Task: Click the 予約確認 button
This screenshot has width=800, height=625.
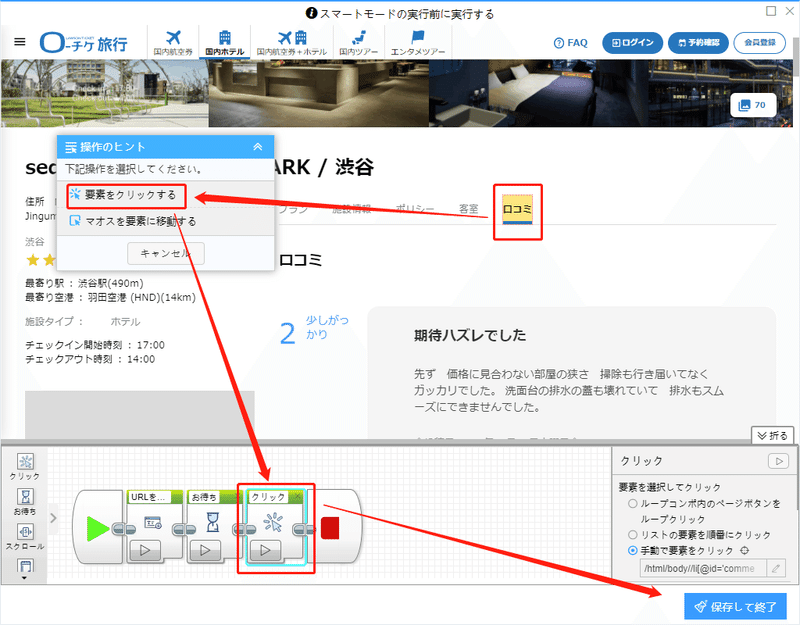Action: (698, 43)
